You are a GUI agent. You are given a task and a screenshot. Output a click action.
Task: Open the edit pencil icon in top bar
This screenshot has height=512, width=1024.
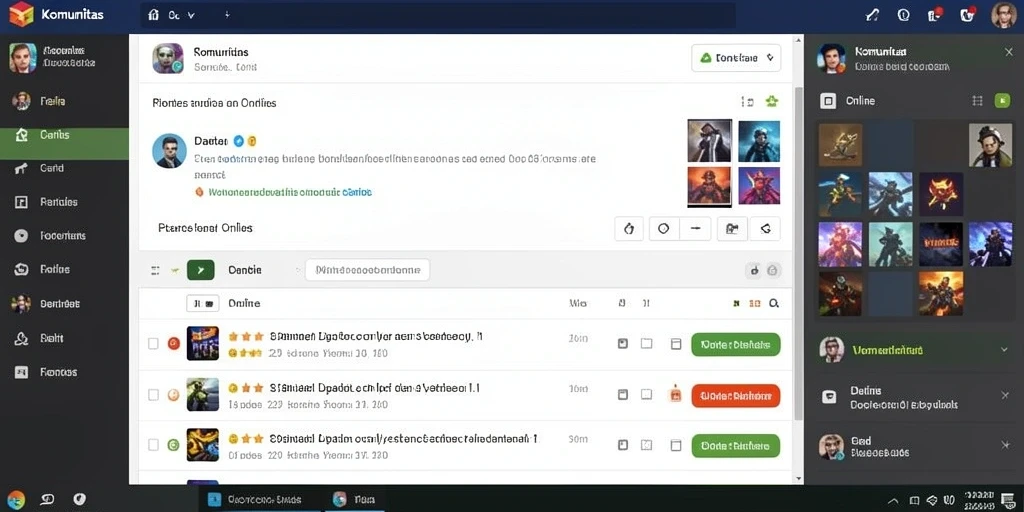click(x=872, y=15)
